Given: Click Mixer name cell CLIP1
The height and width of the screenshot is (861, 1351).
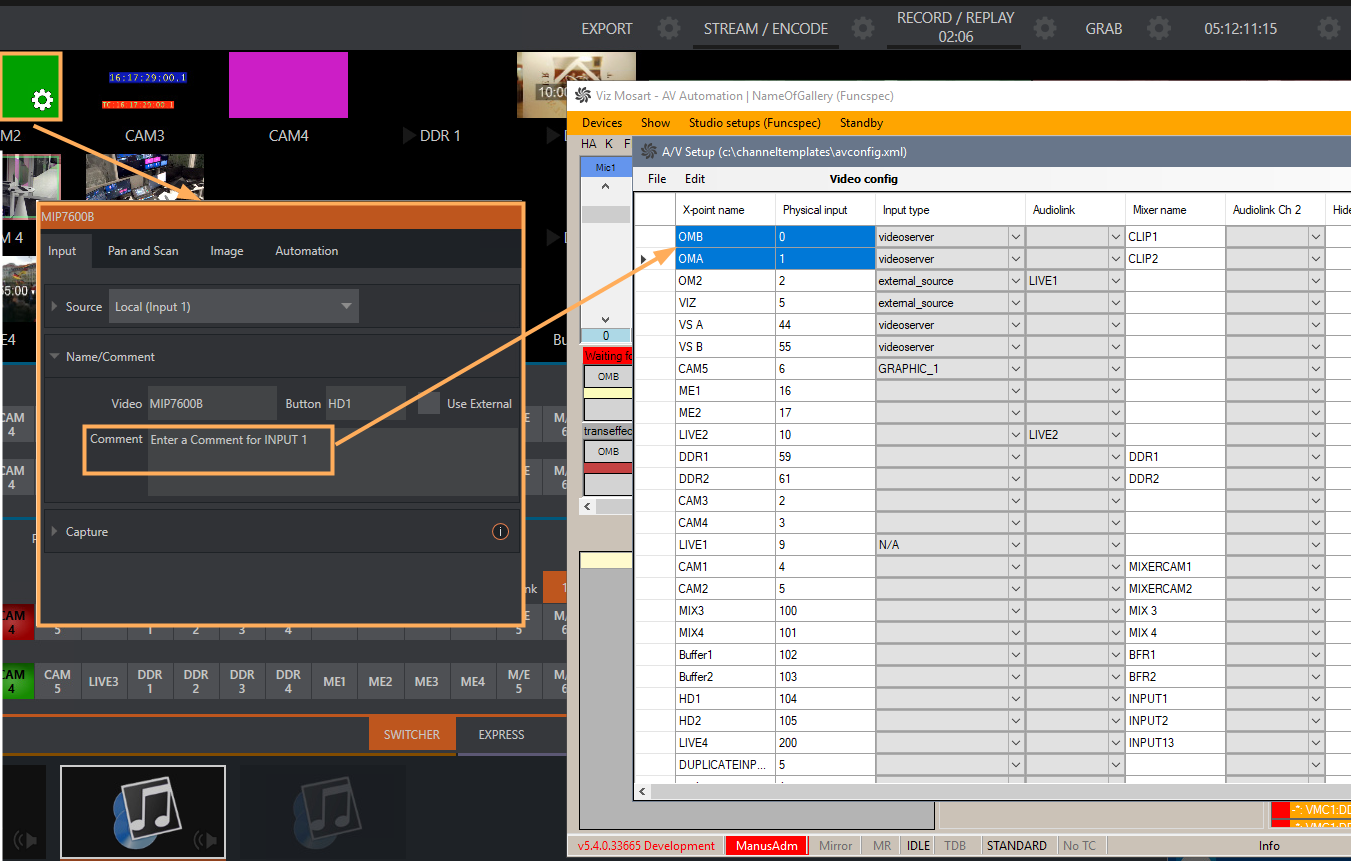Looking at the screenshot, I should 1176,237.
